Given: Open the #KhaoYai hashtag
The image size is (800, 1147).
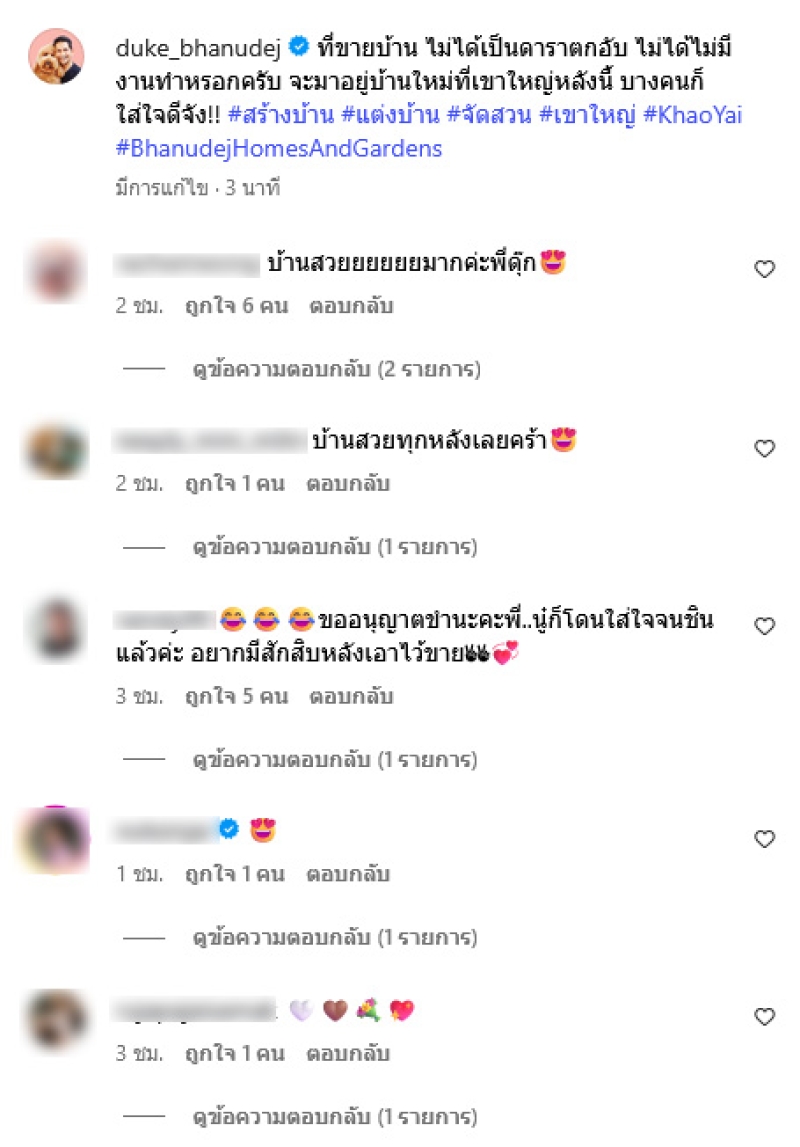Looking at the screenshot, I should click(693, 115).
